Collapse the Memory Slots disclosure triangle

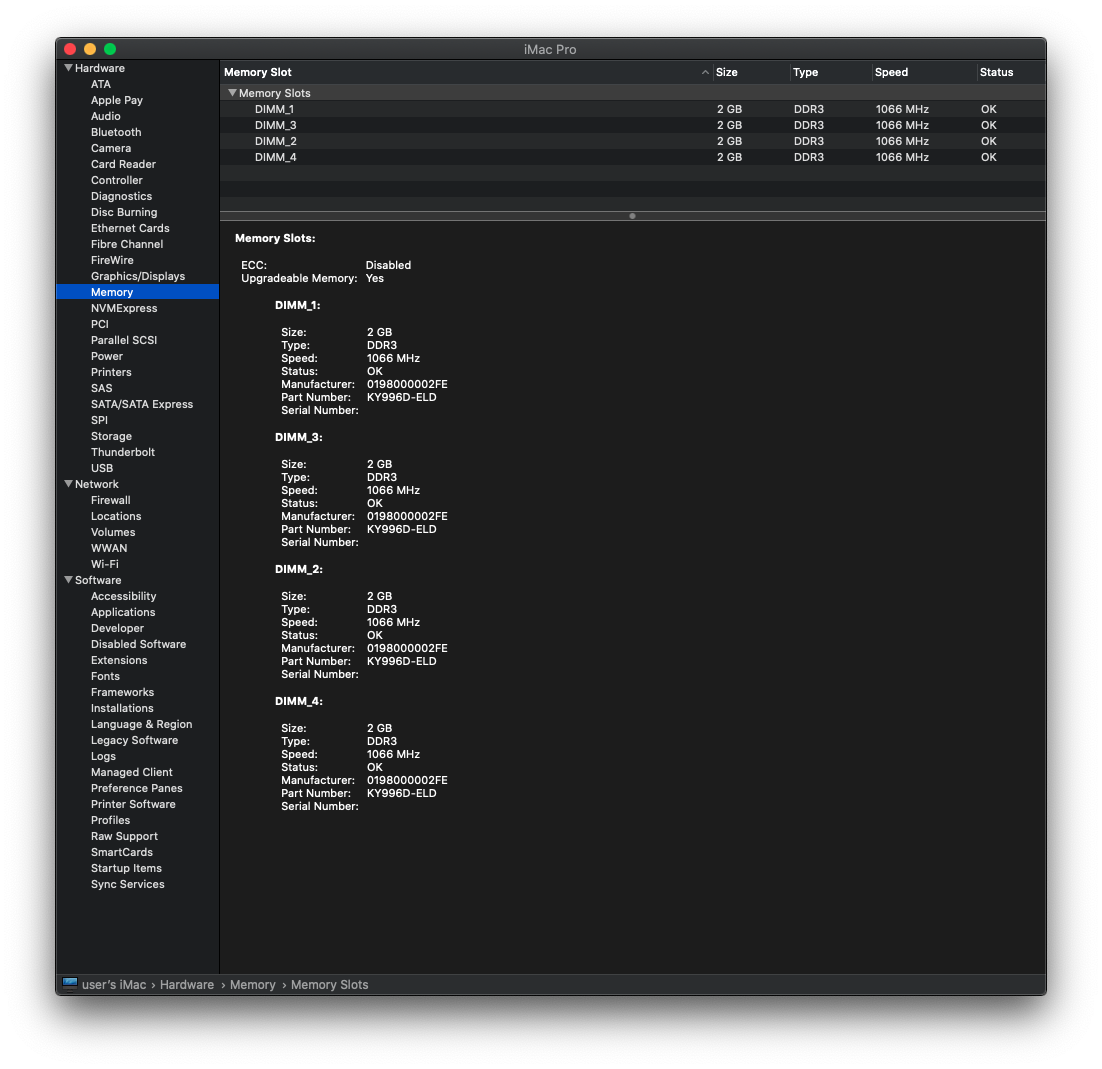[232, 93]
